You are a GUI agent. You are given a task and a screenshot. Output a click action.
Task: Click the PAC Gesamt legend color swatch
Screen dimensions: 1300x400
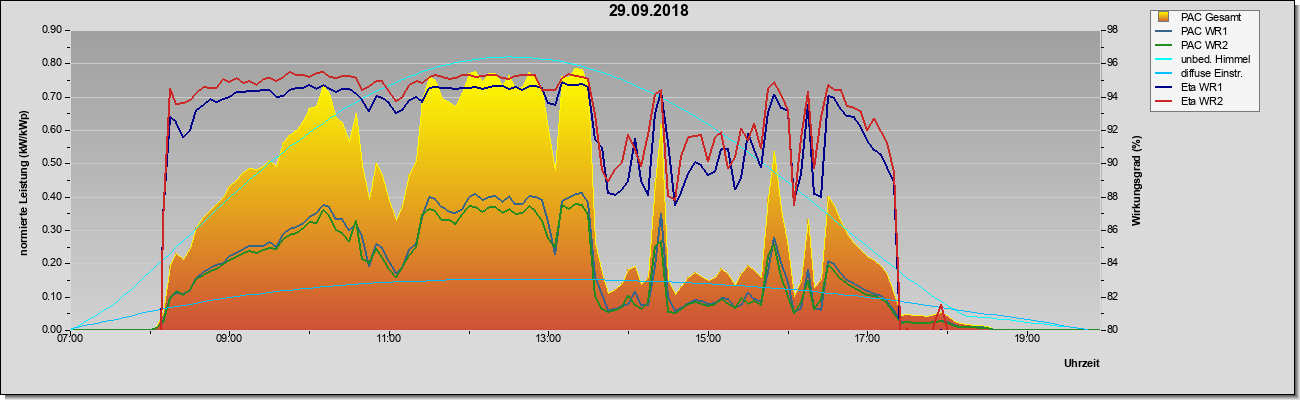pos(1164,17)
